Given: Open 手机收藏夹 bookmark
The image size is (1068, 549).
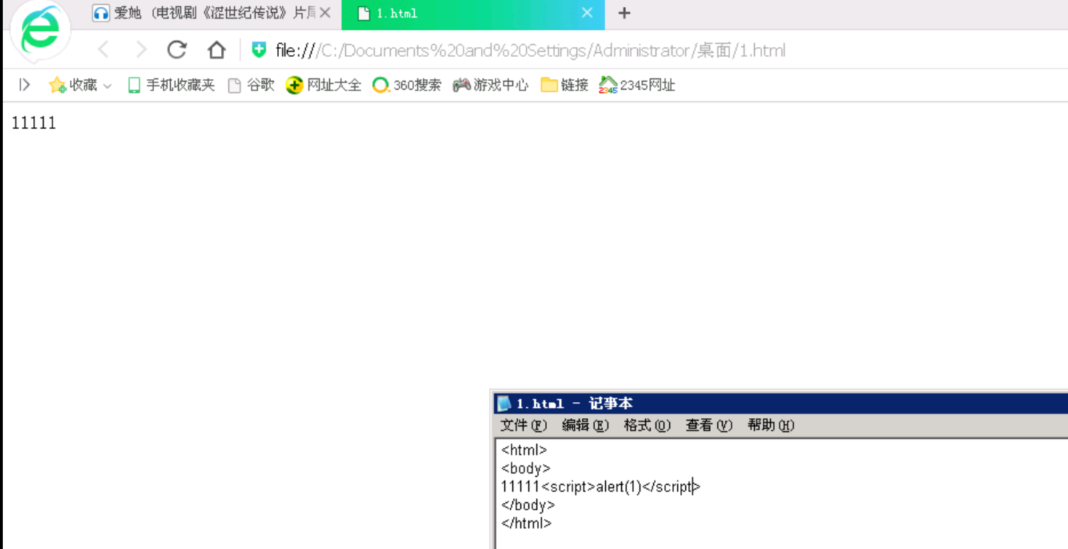Looking at the screenshot, I should pyautogui.click(x=172, y=85).
